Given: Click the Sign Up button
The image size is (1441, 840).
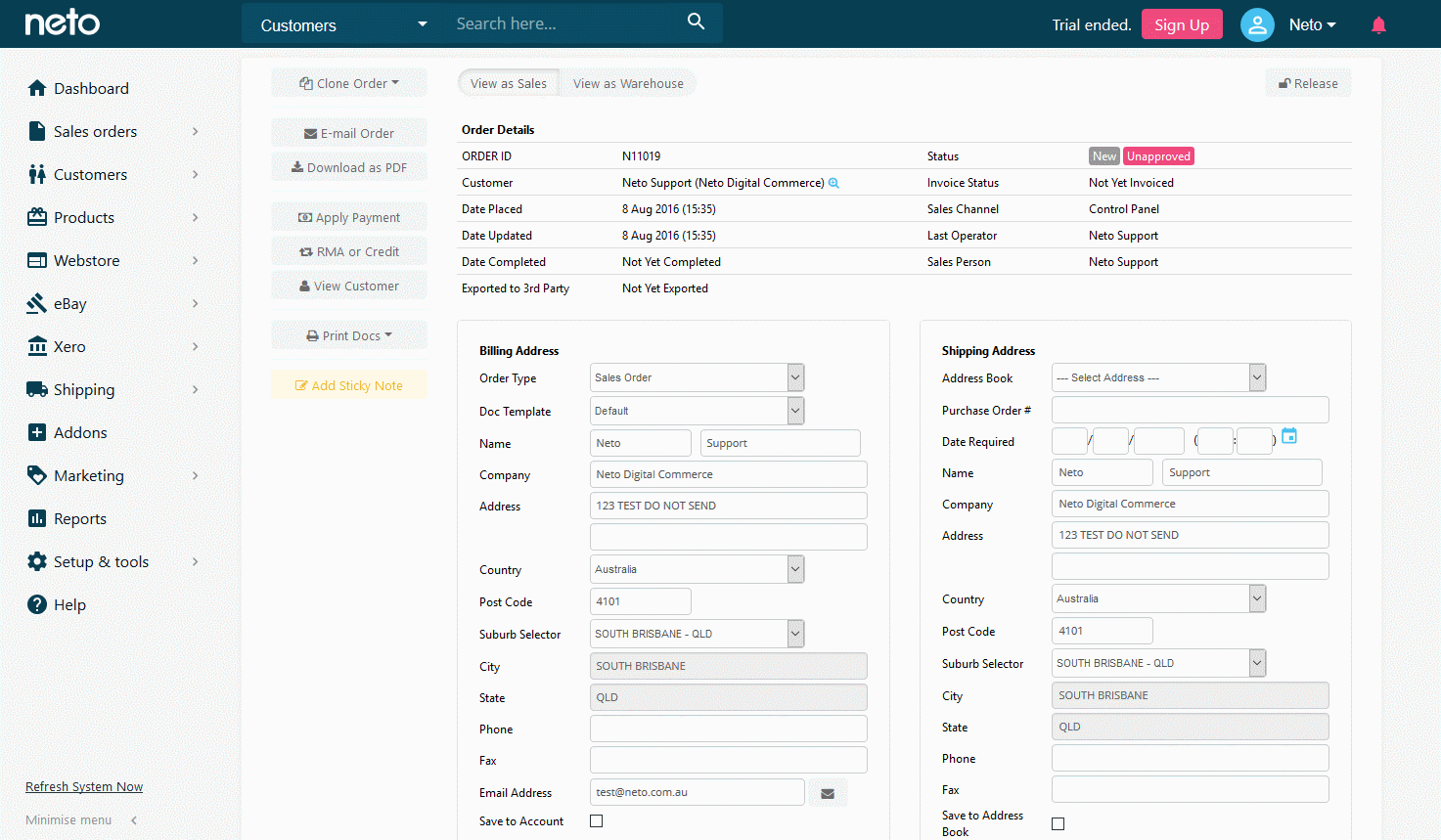Looking at the screenshot, I should [1182, 24].
